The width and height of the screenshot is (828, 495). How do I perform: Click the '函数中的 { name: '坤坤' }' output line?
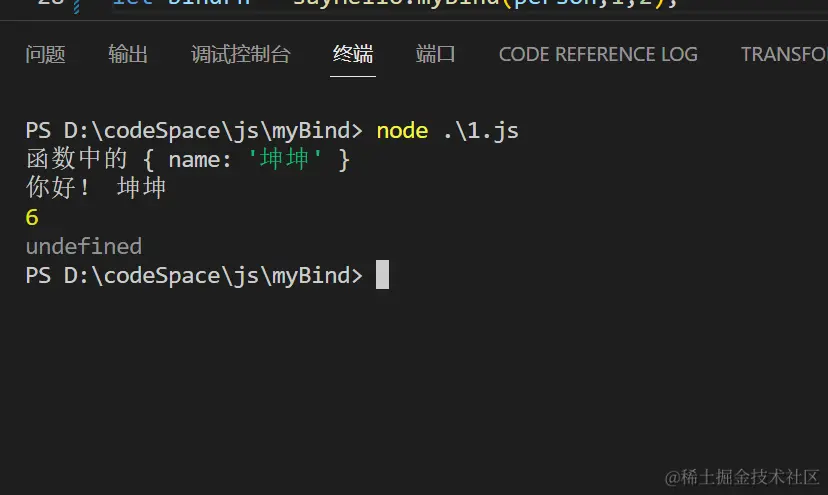point(188,159)
